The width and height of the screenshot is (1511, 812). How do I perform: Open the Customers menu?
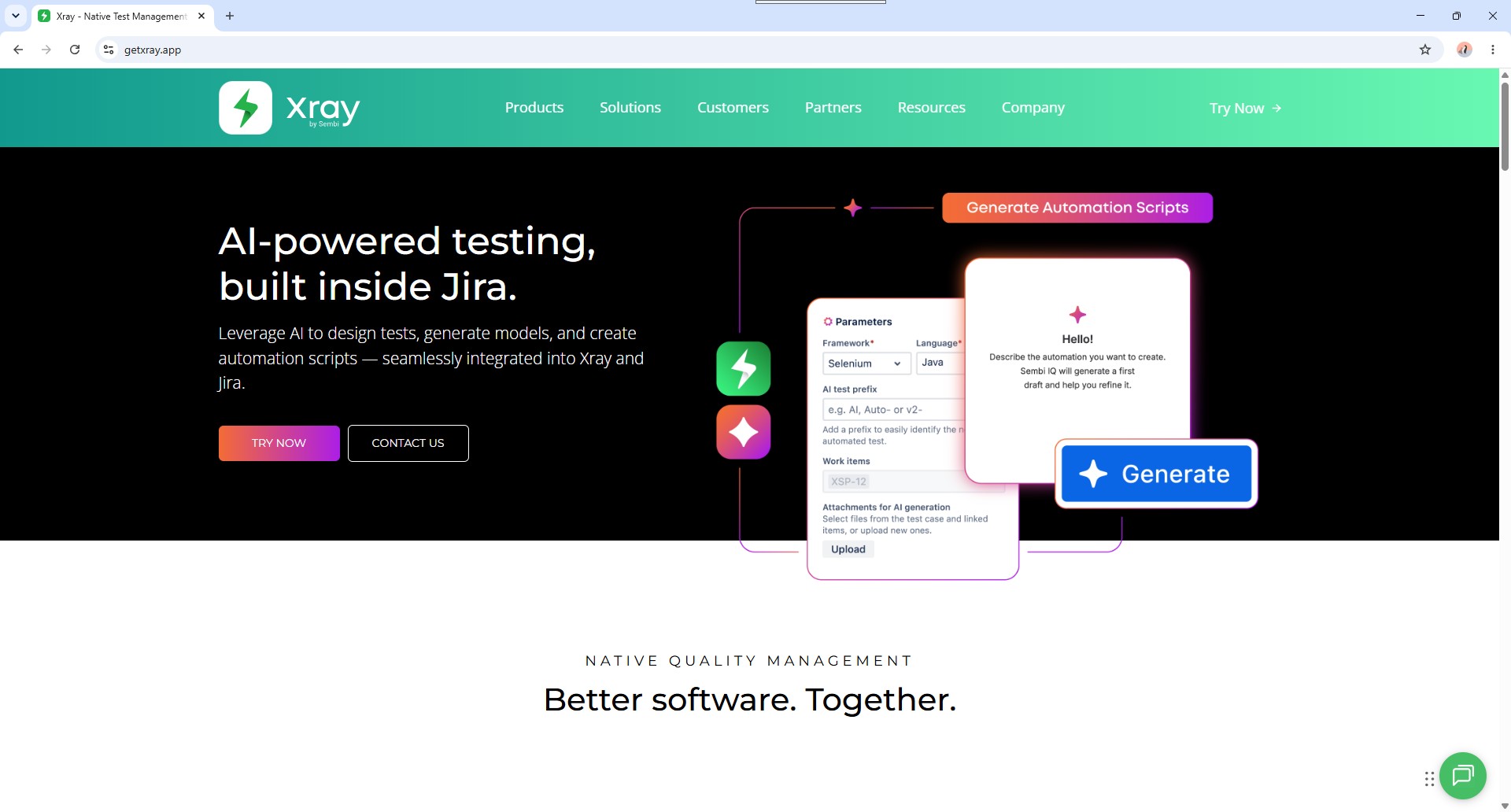point(733,108)
